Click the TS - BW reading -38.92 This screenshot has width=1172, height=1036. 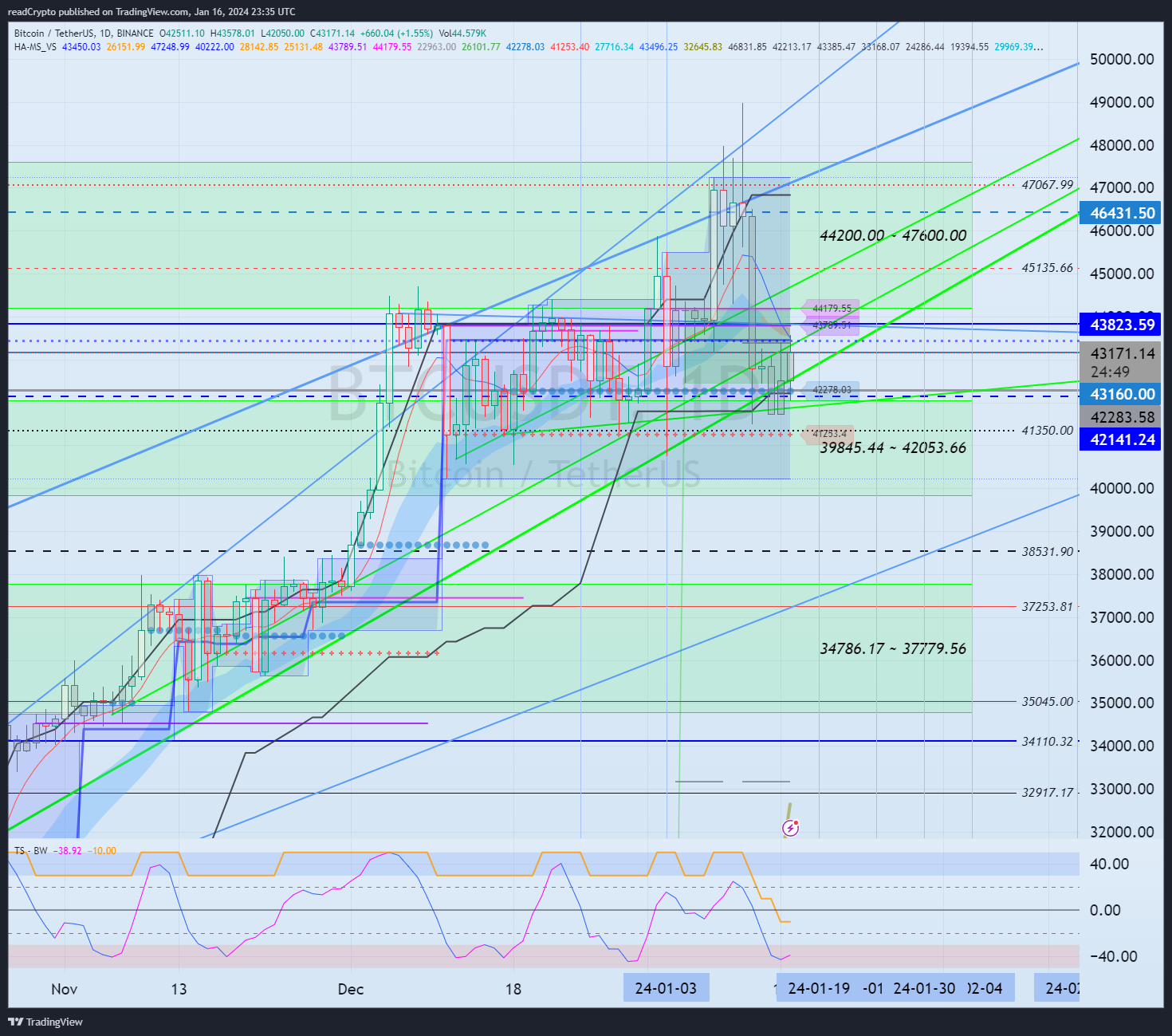(x=68, y=851)
